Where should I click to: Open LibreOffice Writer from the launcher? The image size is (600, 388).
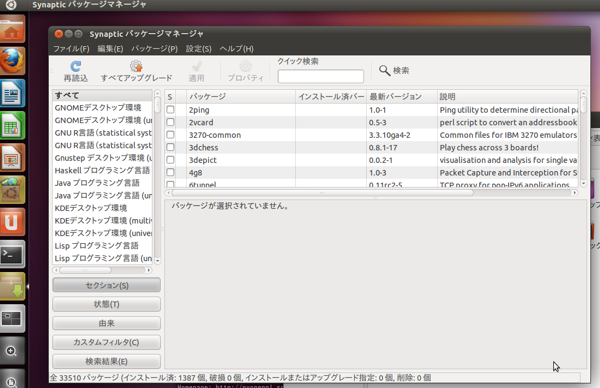point(12,93)
